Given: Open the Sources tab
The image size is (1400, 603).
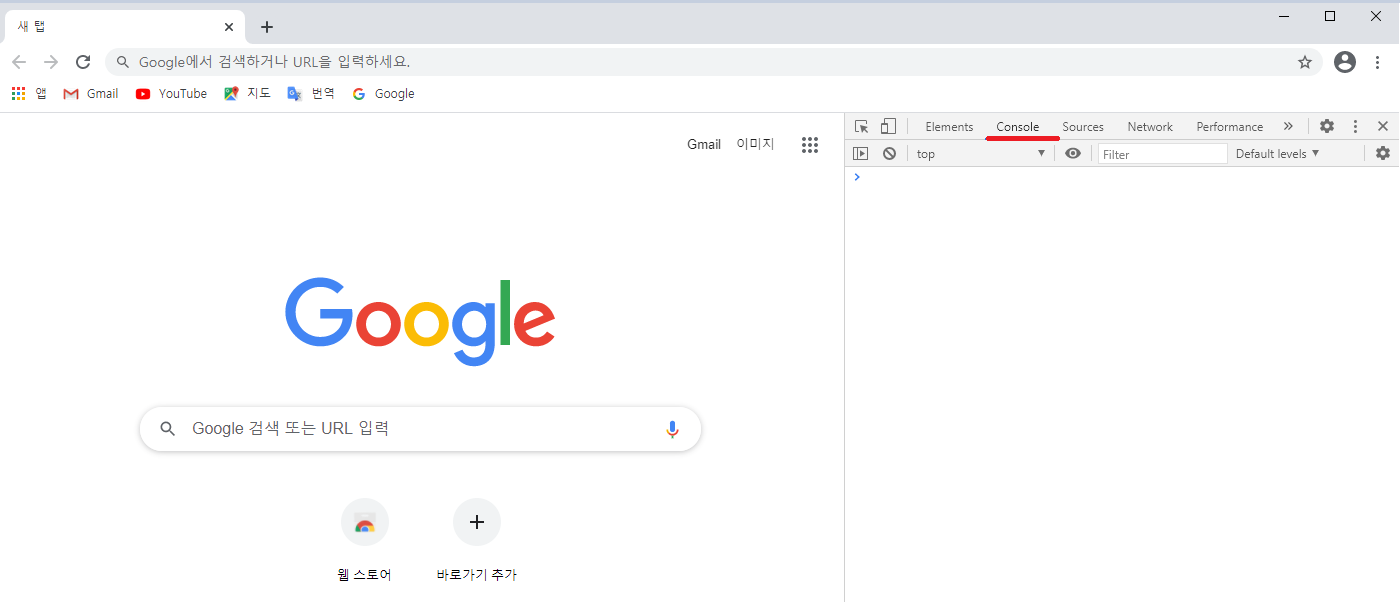Looking at the screenshot, I should coord(1083,127).
